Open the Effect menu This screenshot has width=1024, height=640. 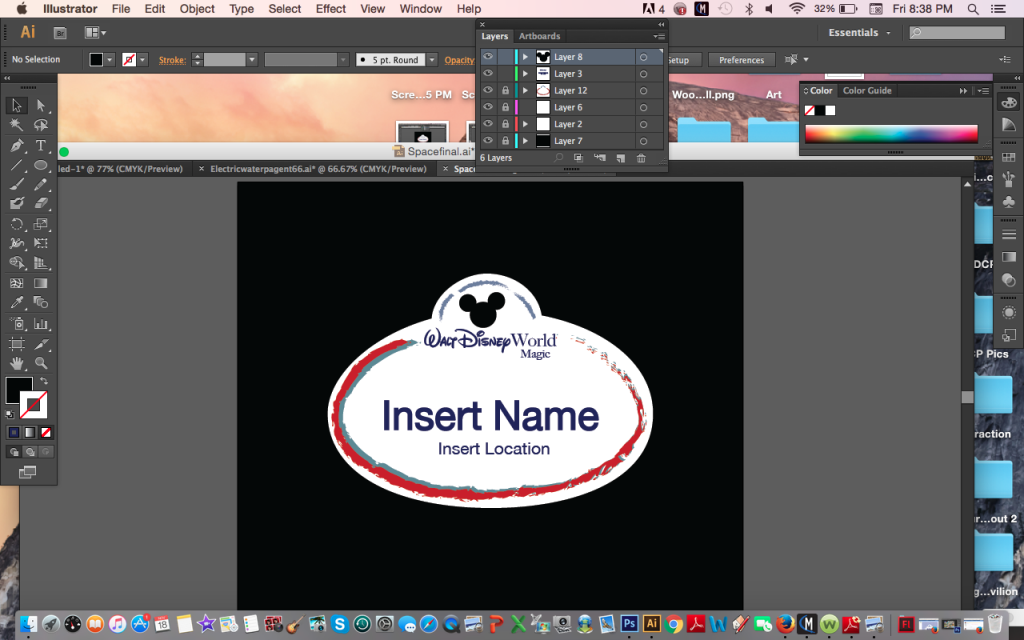pyautogui.click(x=330, y=9)
